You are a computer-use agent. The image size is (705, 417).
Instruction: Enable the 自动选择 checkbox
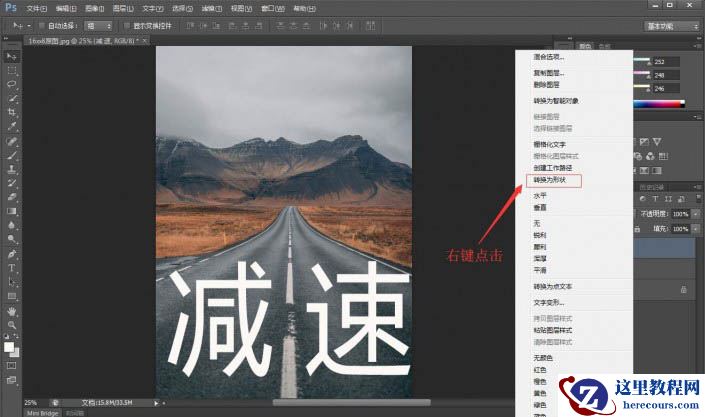click(x=41, y=26)
